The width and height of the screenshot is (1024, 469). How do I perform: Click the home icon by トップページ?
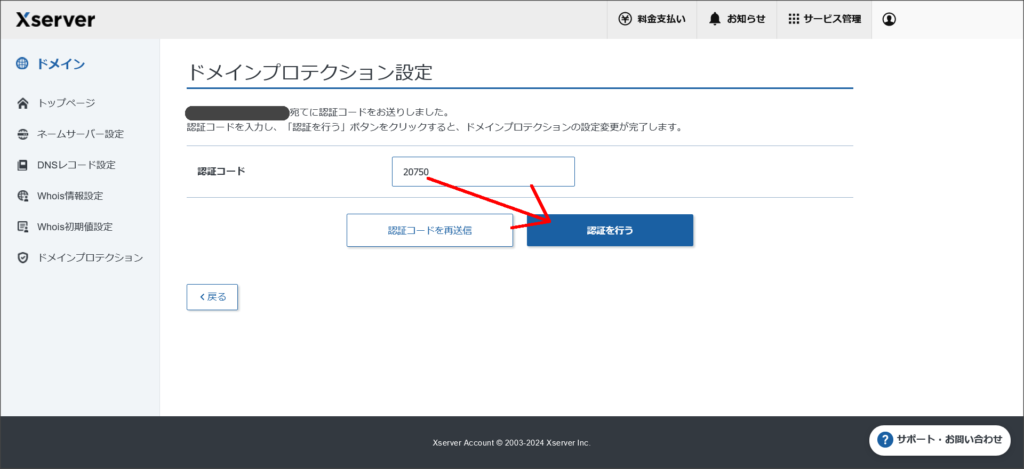click(23, 103)
